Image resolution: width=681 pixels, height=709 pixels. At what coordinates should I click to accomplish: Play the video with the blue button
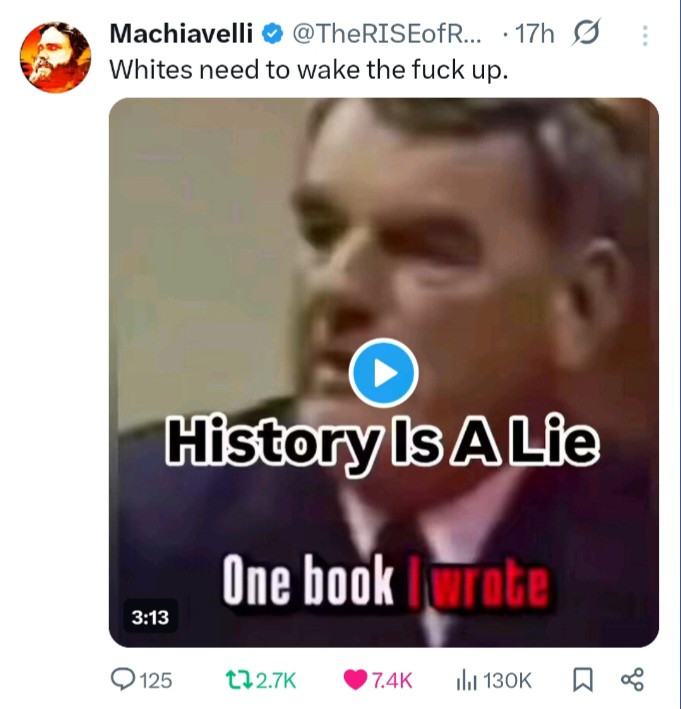pos(383,373)
